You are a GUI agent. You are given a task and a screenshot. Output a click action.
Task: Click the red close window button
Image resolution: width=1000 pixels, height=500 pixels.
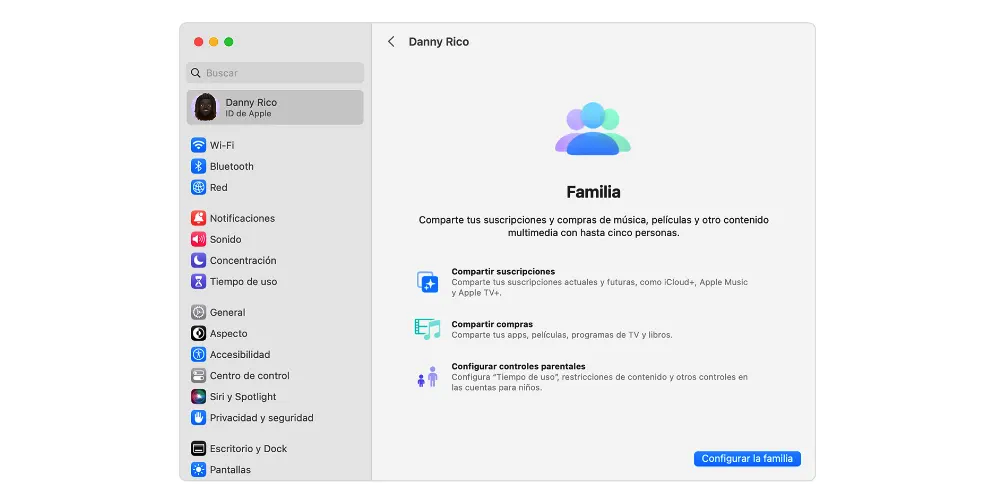(198, 41)
